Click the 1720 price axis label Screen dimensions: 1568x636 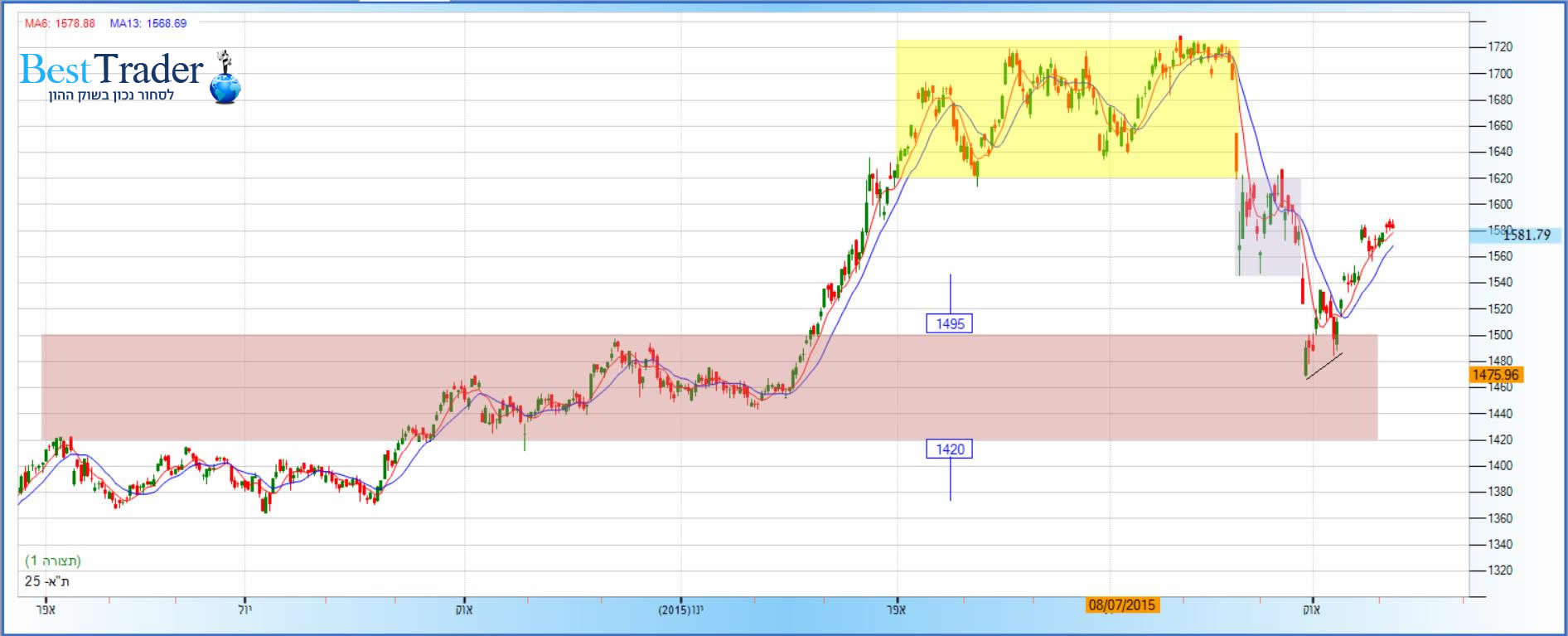pyautogui.click(x=1500, y=47)
